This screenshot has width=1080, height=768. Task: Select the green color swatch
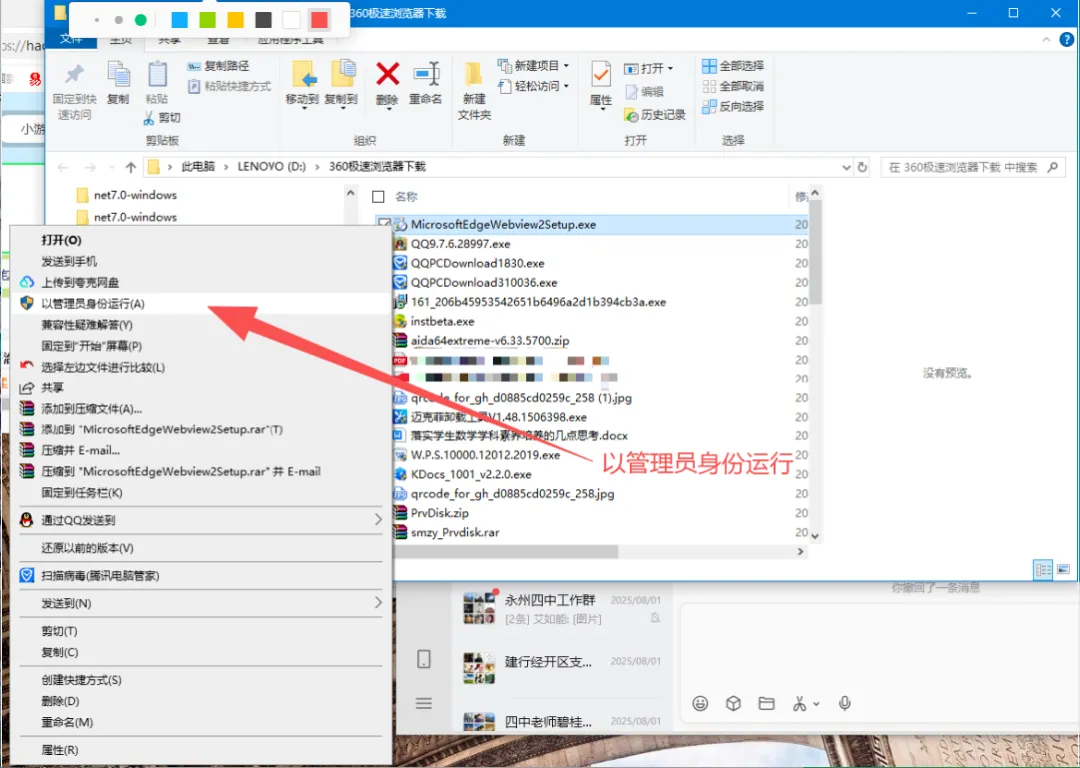click(x=207, y=20)
